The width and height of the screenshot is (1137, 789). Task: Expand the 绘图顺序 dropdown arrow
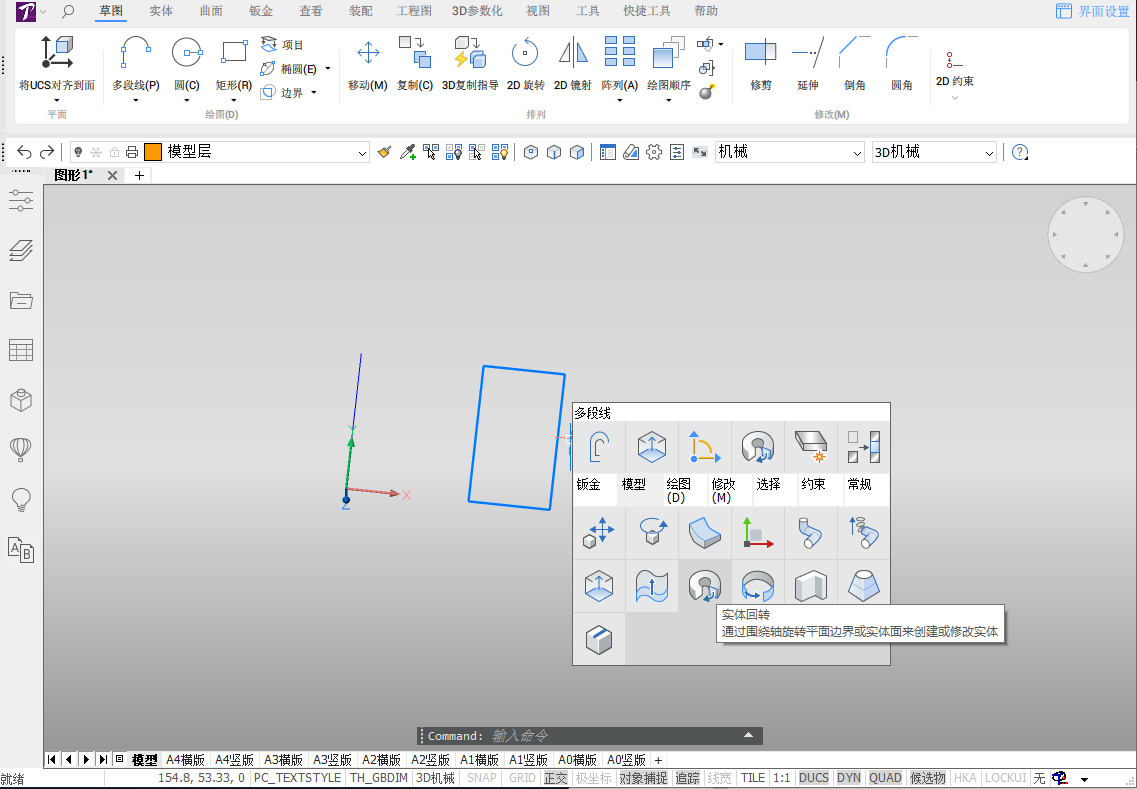[x=669, y=101]
